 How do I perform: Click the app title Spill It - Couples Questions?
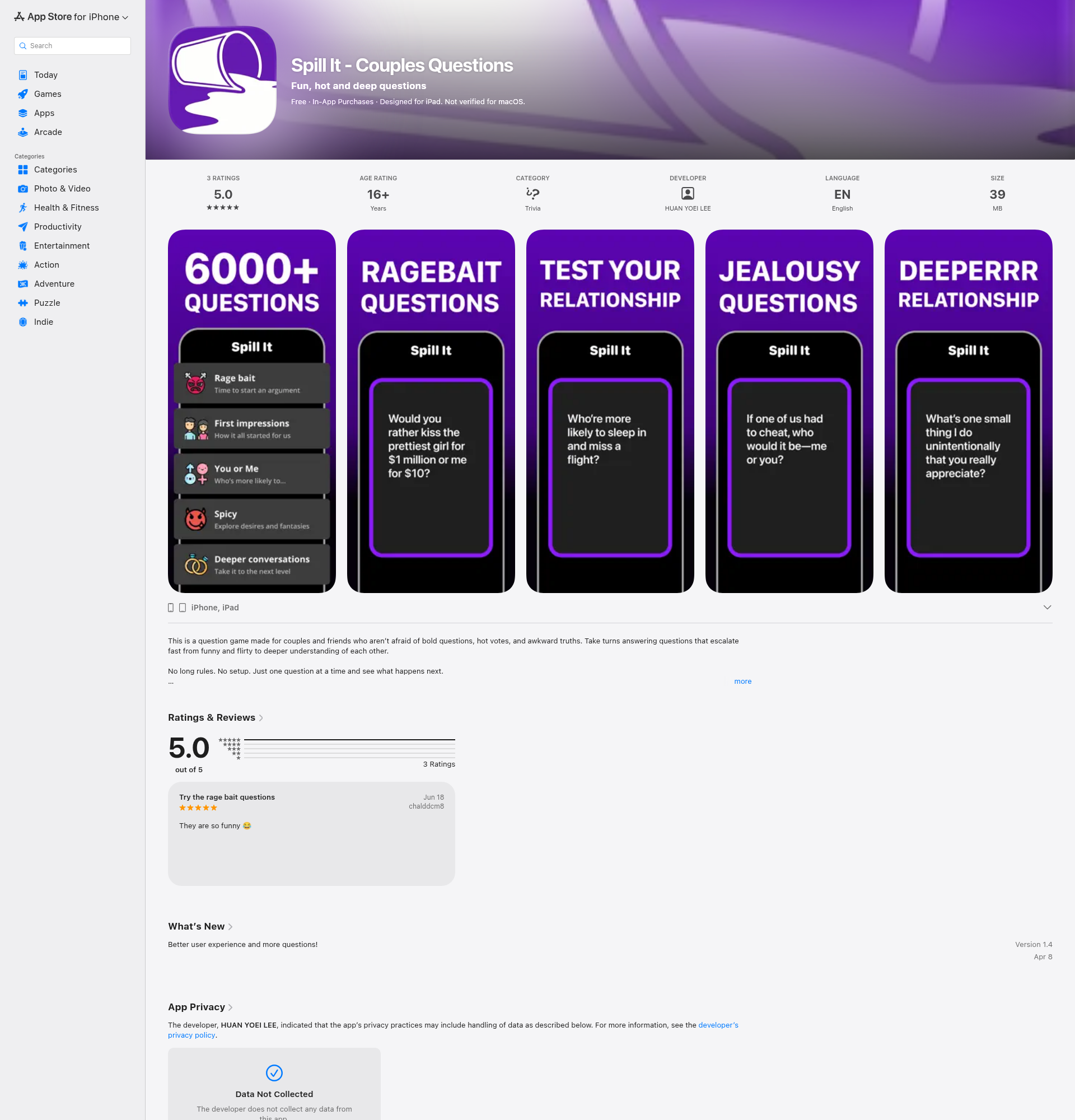click(x=402, y=66)
